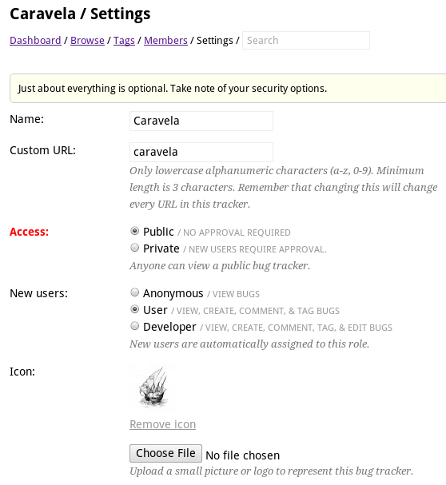Viewport: 446px width, 485px height.
Task: Open the Members navigation link
Action: (166, 40)
